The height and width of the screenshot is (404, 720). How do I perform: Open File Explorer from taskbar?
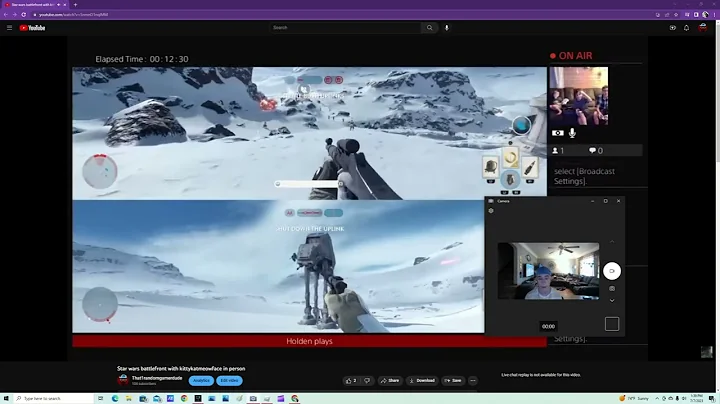point(129,398)
